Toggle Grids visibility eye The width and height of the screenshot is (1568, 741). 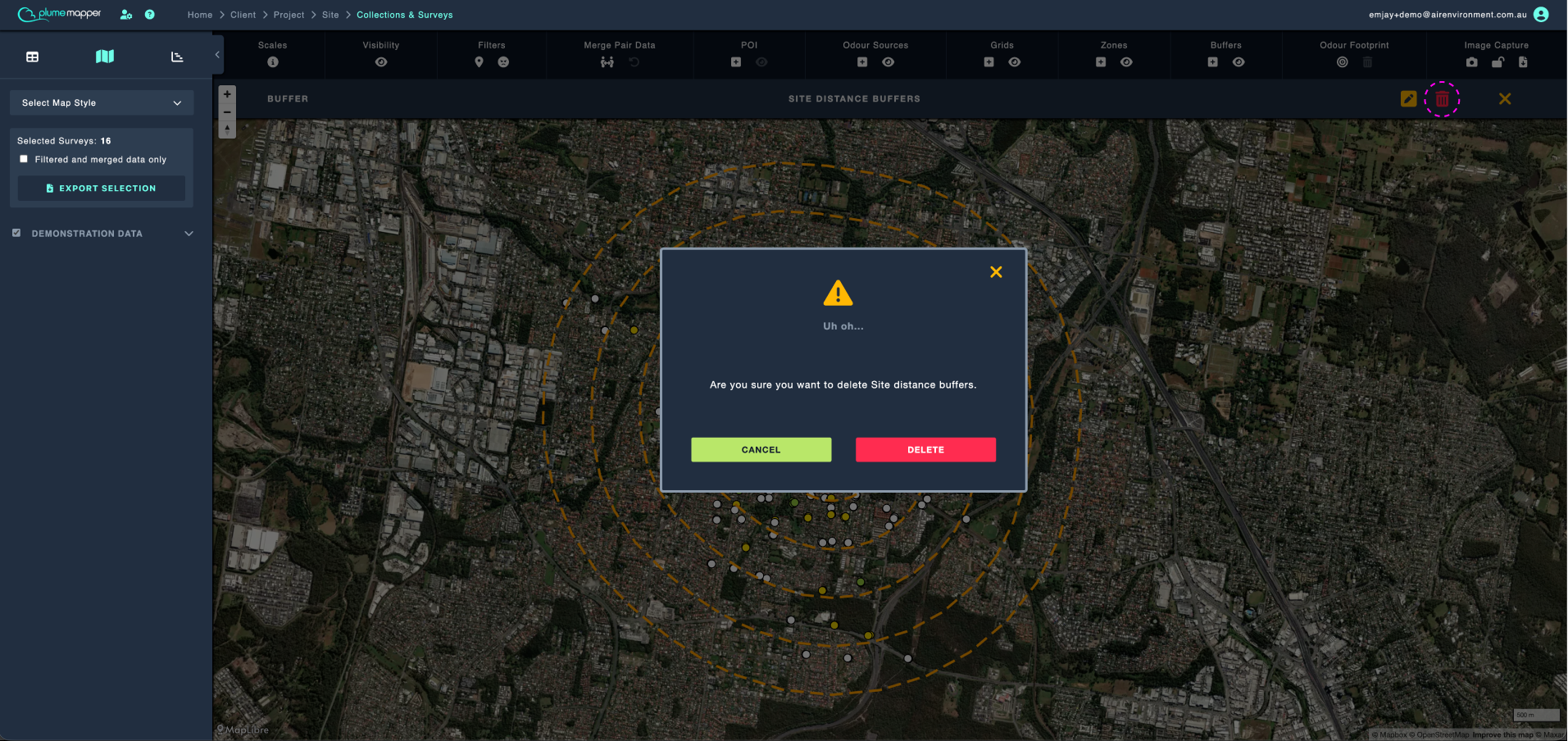click(x=1015, y=62)
